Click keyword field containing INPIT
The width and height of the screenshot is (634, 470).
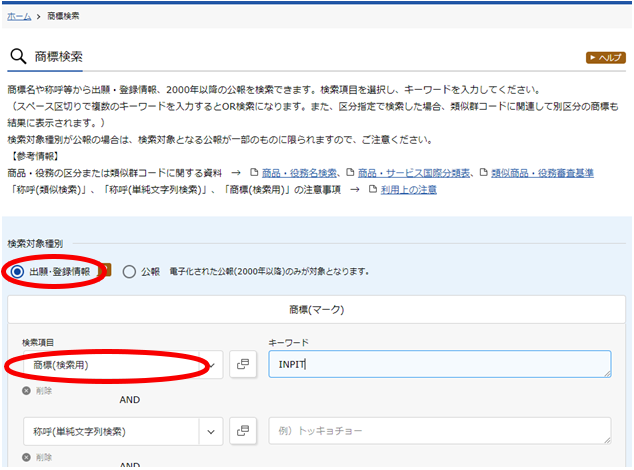440,364
